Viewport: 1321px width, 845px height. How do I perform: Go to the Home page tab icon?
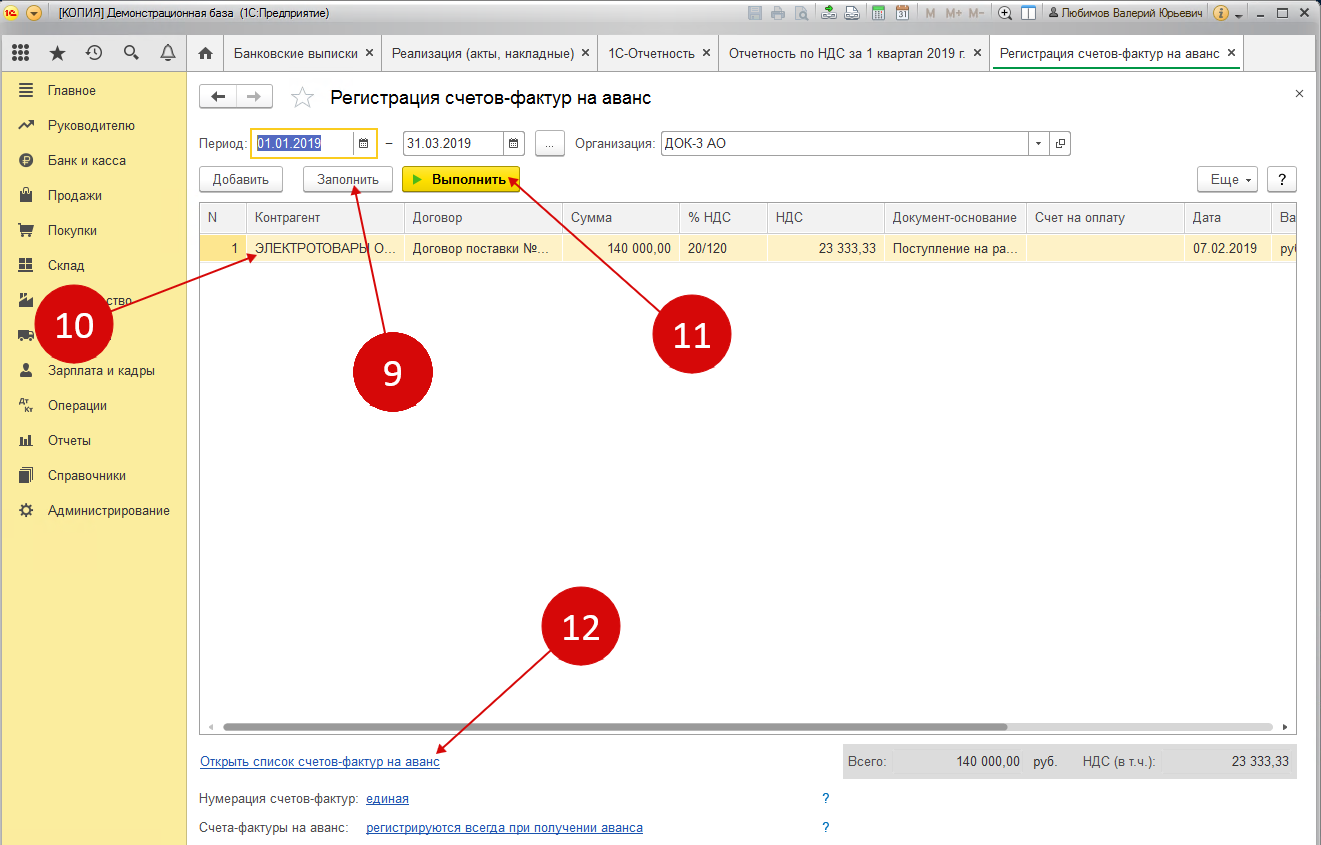coord(206,53)
